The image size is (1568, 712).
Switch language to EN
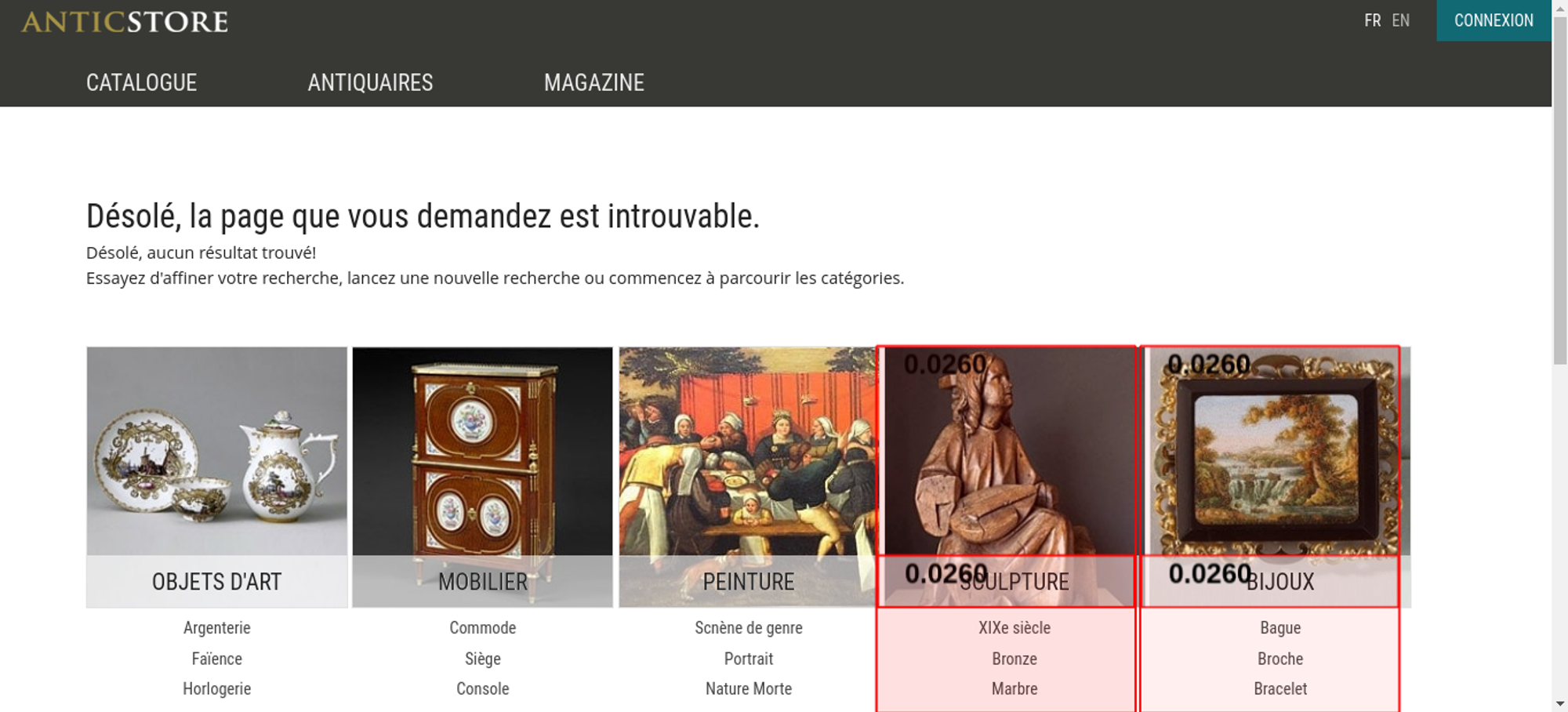(1401, 20)
